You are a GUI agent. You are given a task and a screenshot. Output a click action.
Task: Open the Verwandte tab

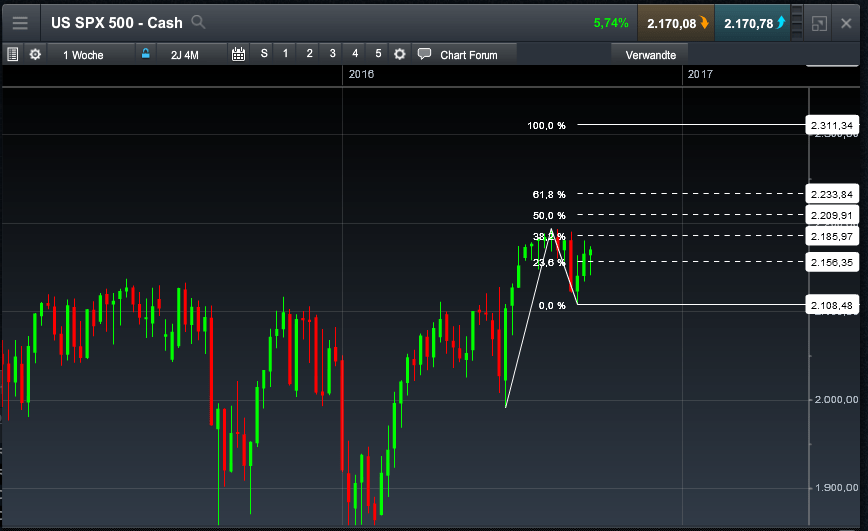[x=650, y=55]
